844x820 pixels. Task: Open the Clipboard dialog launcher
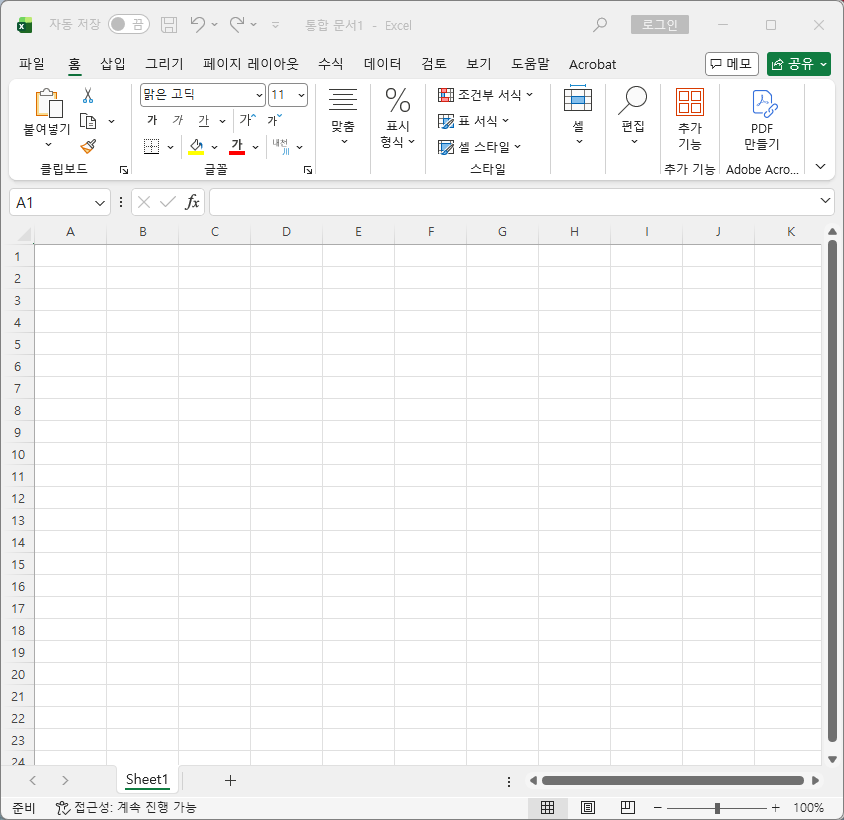(x=124, y=170)
